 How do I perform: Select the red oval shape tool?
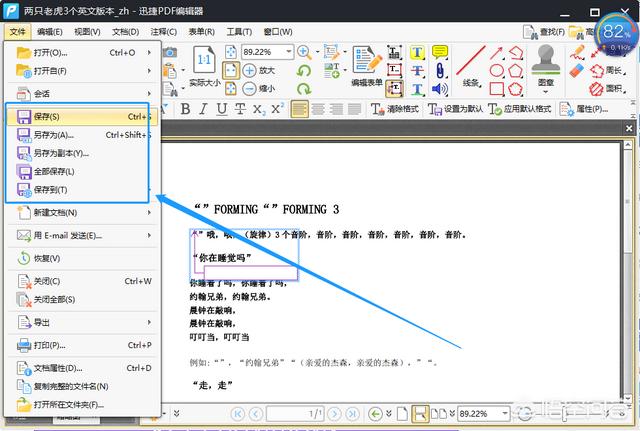click(496, 71)
